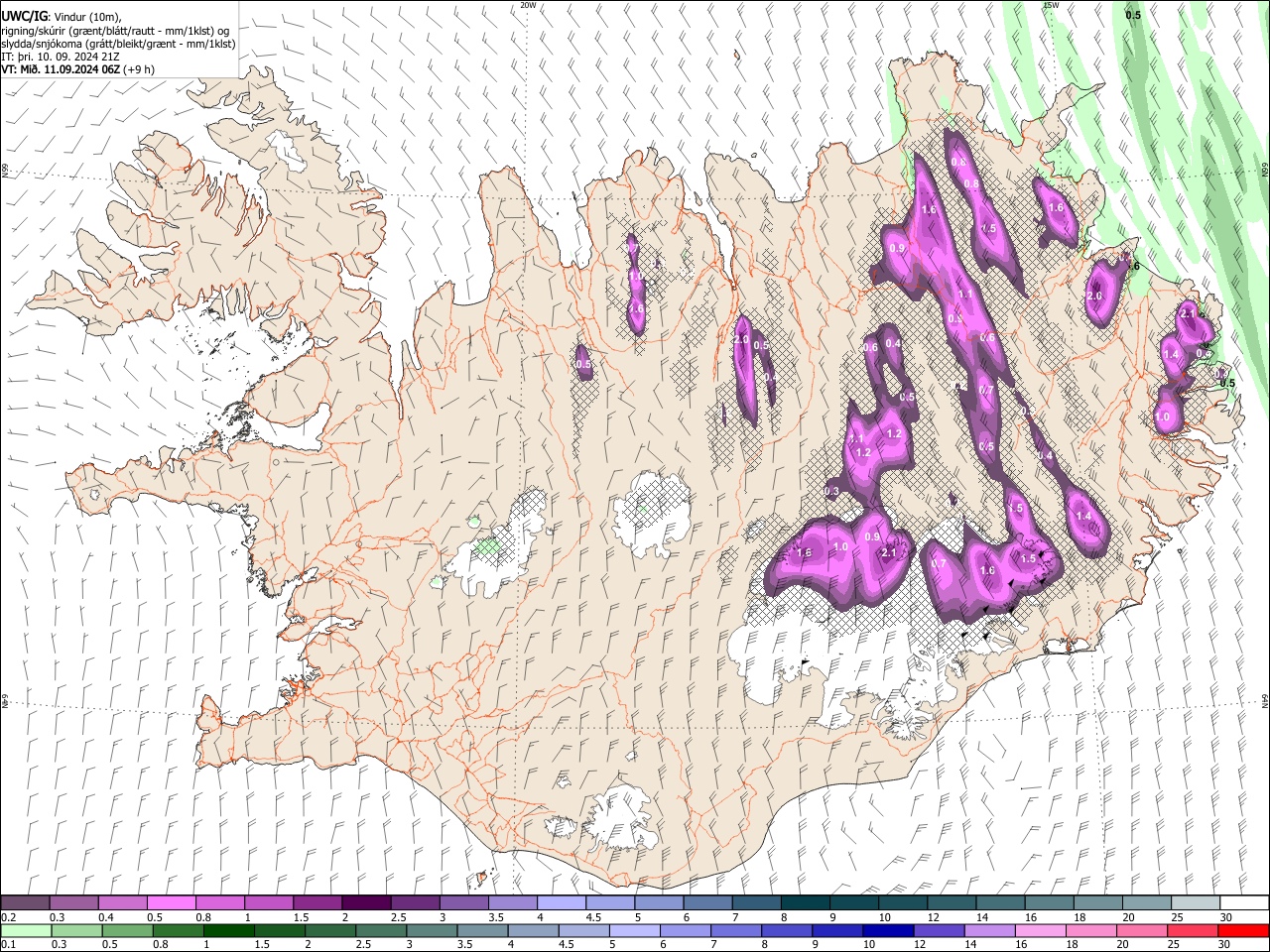The image size is (1270, 952).
Task: Click the red lower legend swatch for 25–30
Action: tap(1192, 930)
